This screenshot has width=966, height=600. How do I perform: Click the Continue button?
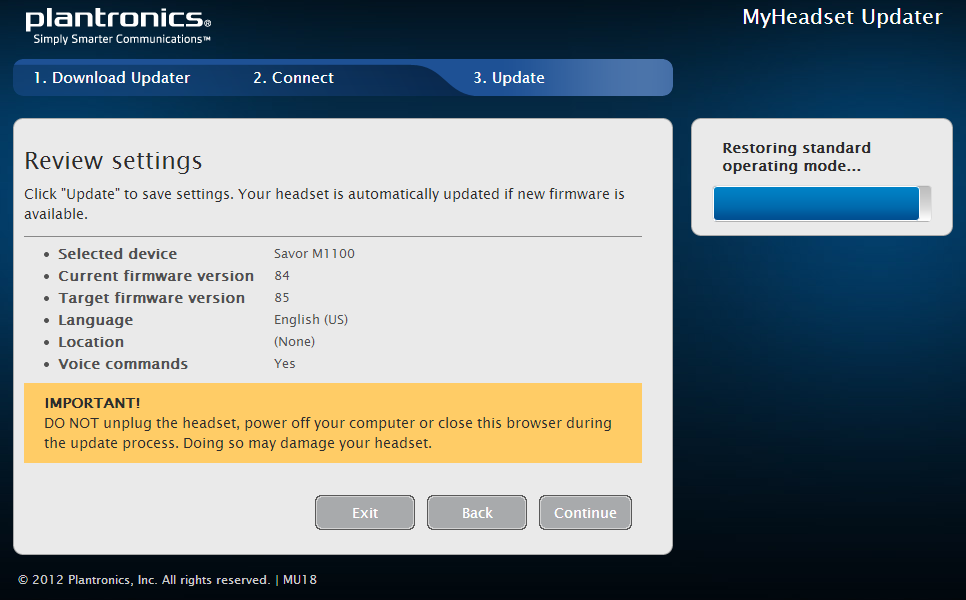(585, 513)
